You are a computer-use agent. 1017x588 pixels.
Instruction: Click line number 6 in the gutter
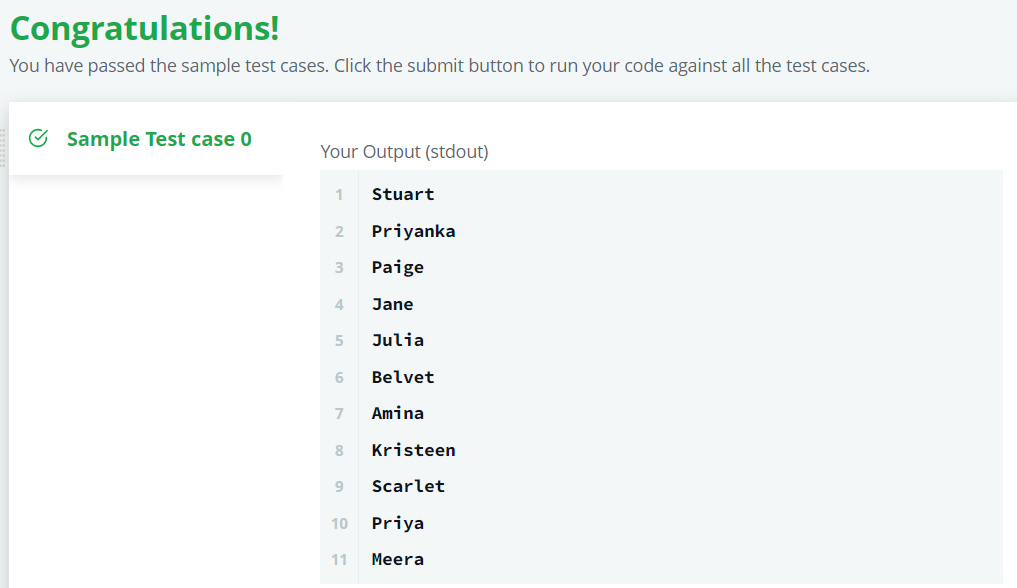tap(339, 377)
